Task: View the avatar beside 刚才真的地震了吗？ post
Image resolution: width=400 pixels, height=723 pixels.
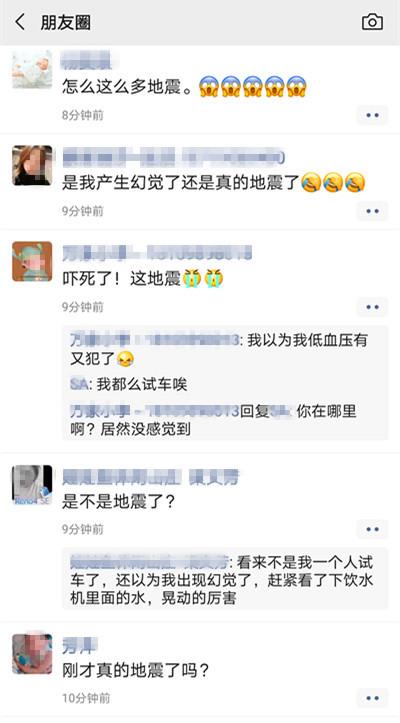Action: click(32, 653)
